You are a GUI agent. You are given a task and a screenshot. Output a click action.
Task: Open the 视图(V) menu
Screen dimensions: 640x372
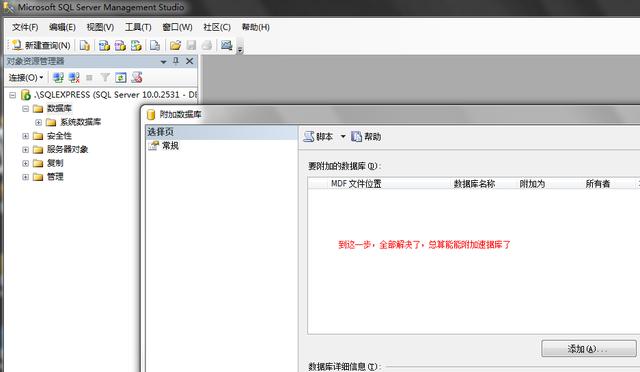[100, 27]
